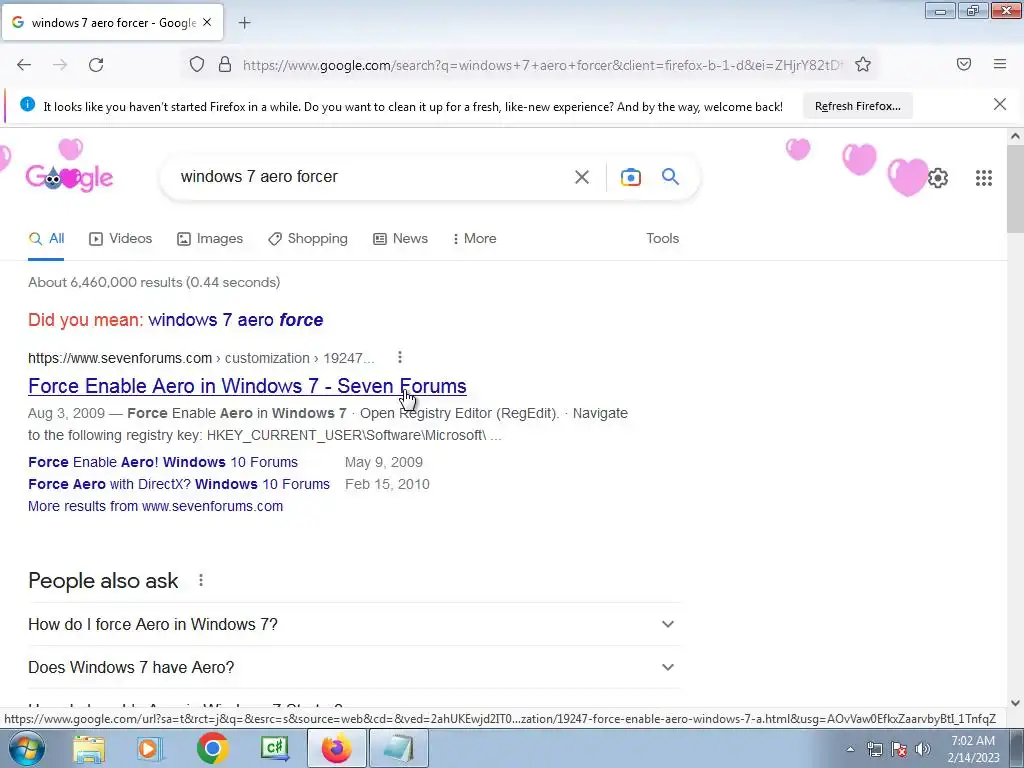Screen dimensions: 1024x768
Task: Clear the search query text
Action: pos(581,177)
